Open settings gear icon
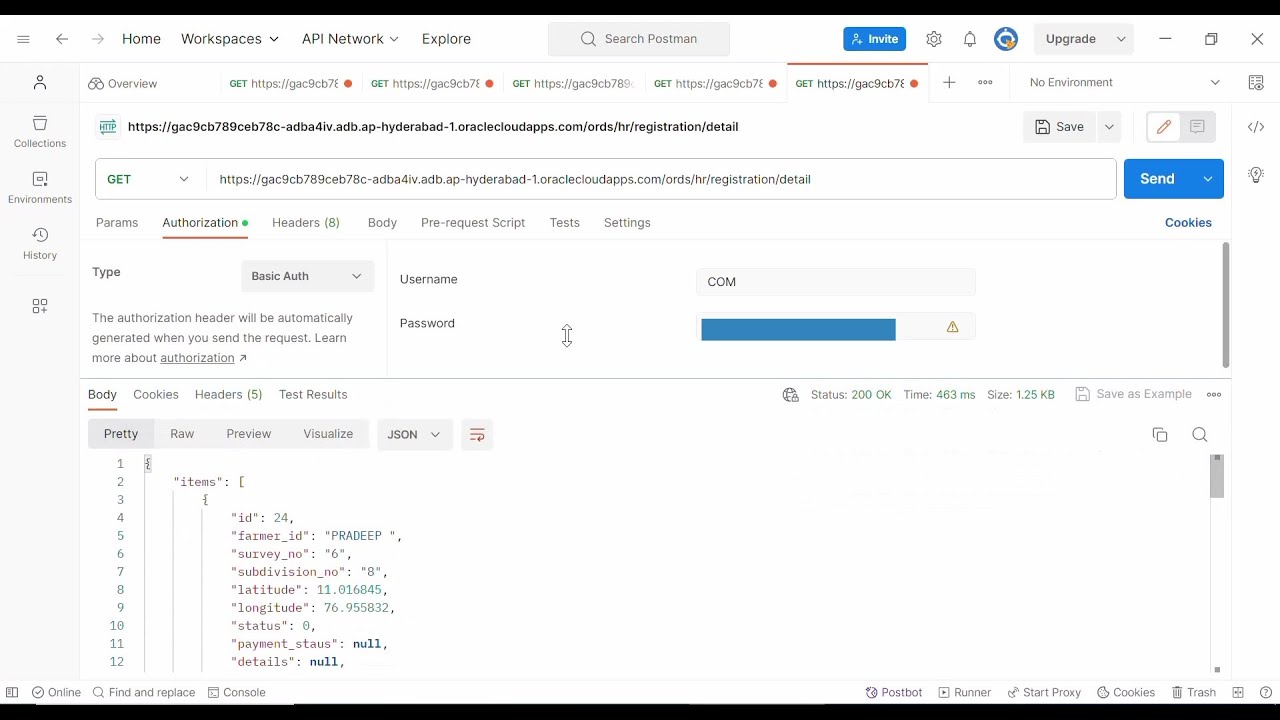The height and width of the screenshot is (720, 1280). coord(934,39)
